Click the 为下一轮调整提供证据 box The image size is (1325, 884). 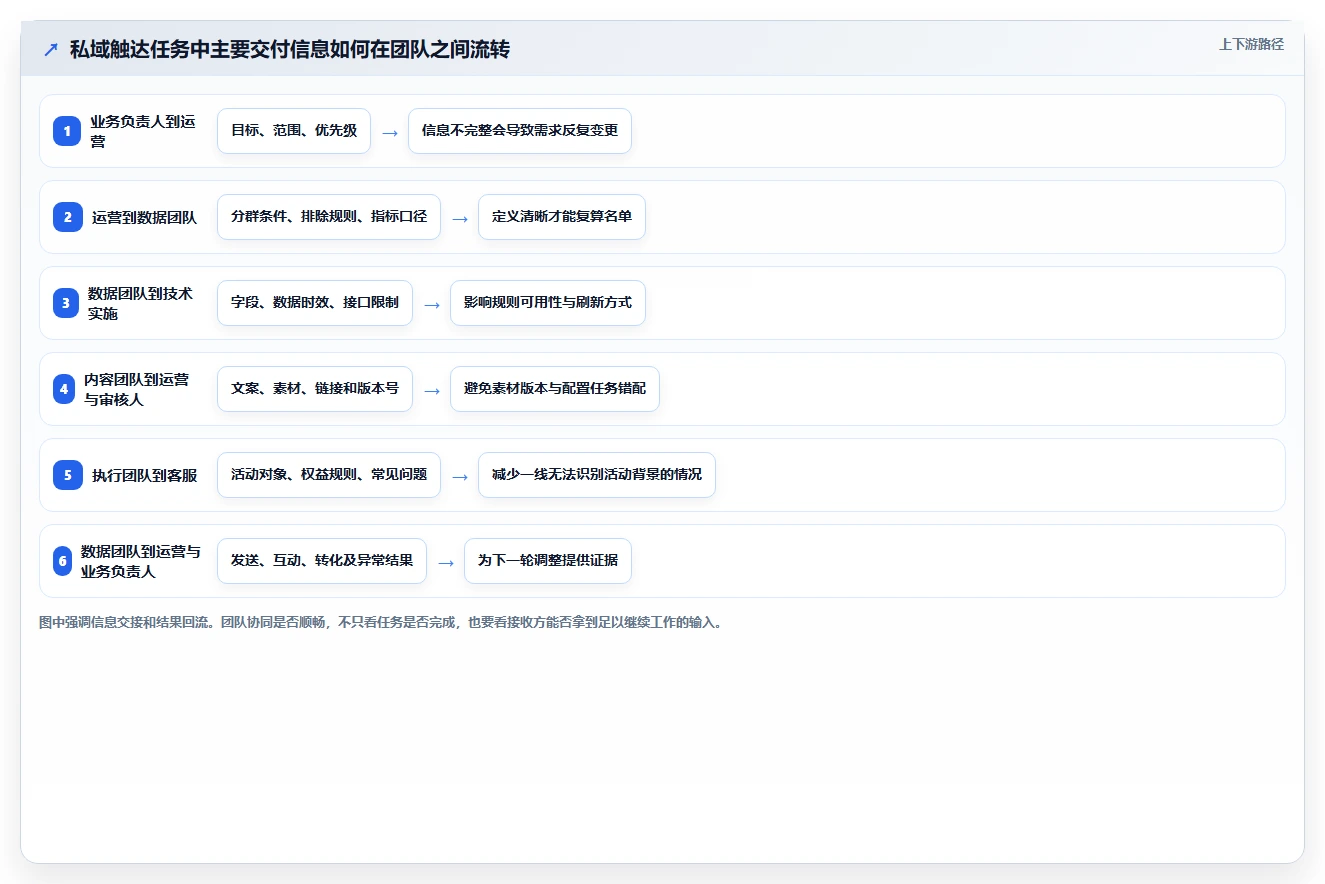tap(548, 561)
